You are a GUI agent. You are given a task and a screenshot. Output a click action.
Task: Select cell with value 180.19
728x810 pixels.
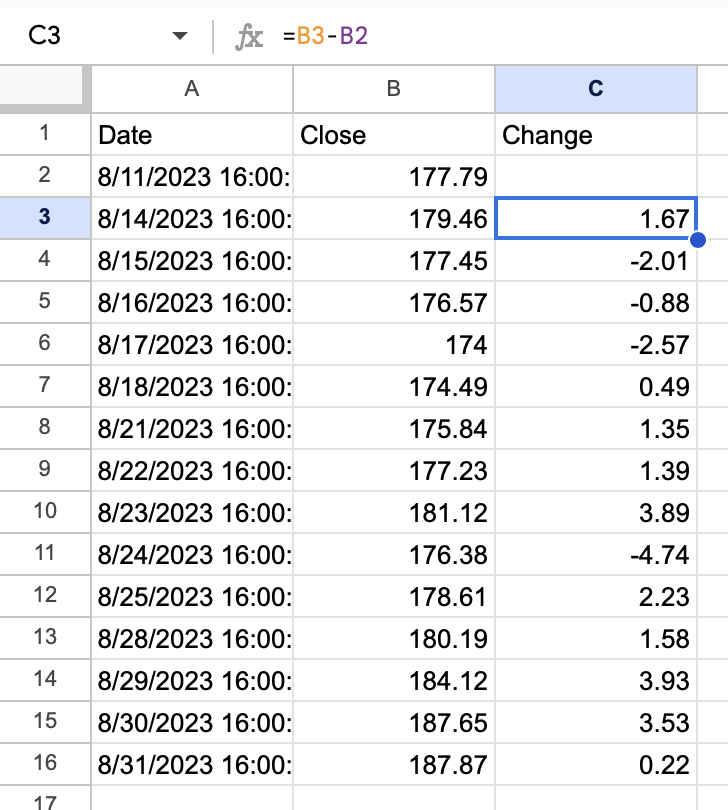click(x=394, y=638)
